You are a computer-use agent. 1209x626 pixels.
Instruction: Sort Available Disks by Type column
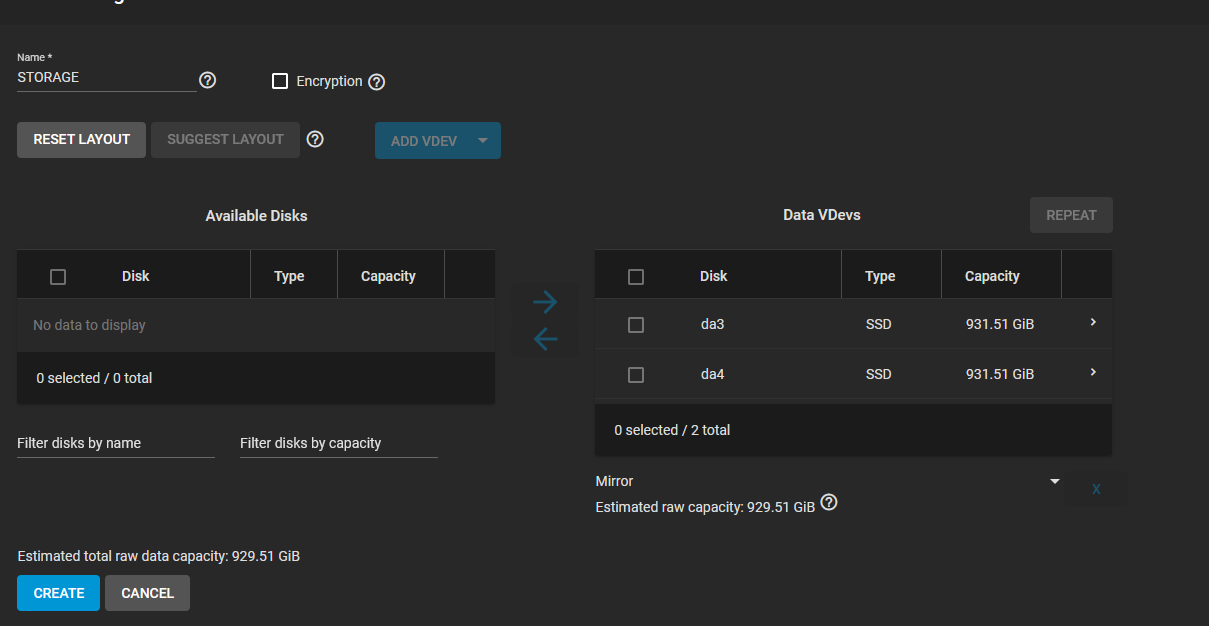pos(289,276)
